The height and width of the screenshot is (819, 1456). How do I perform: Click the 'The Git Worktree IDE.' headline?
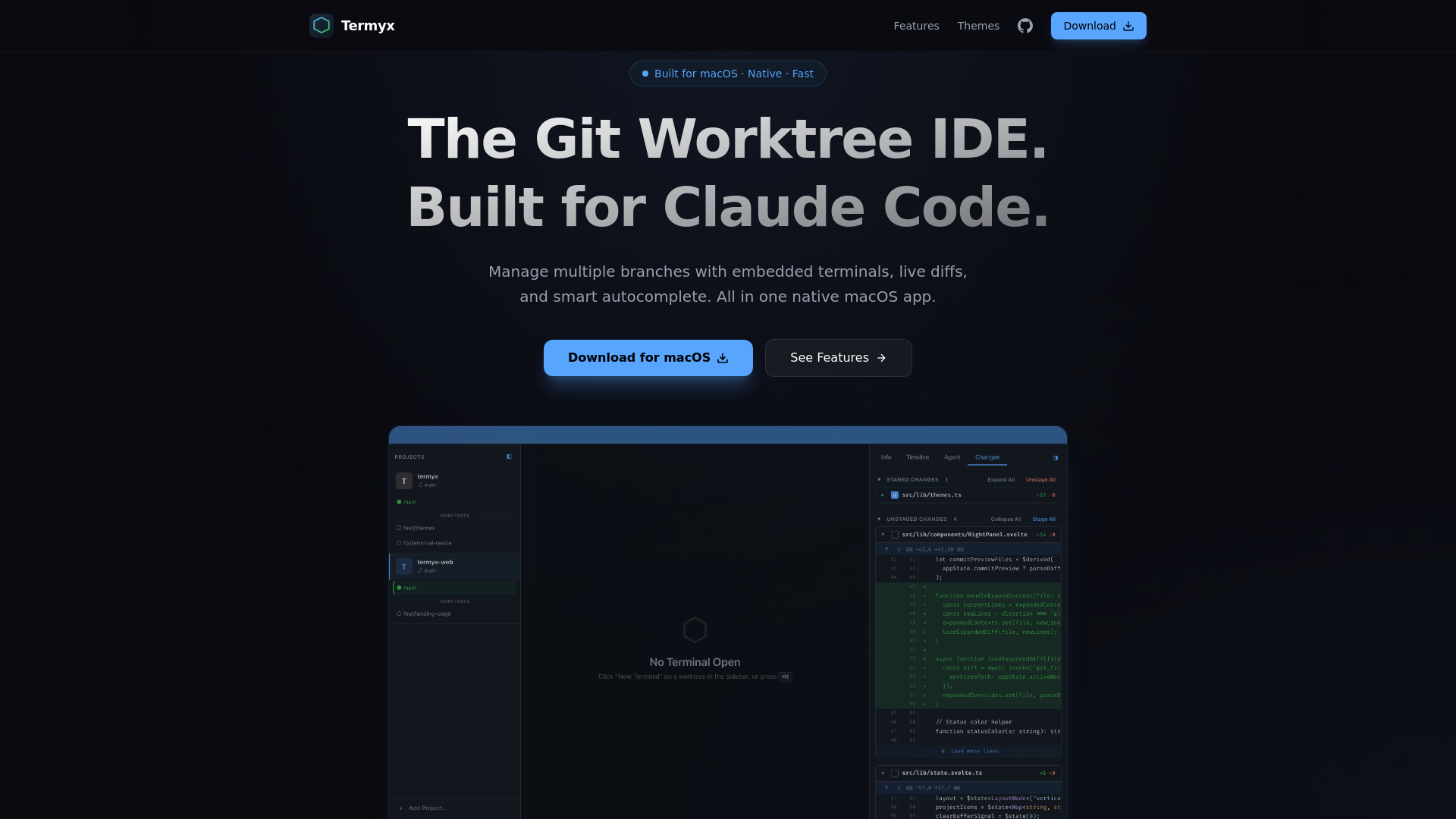tap(728, 139)
